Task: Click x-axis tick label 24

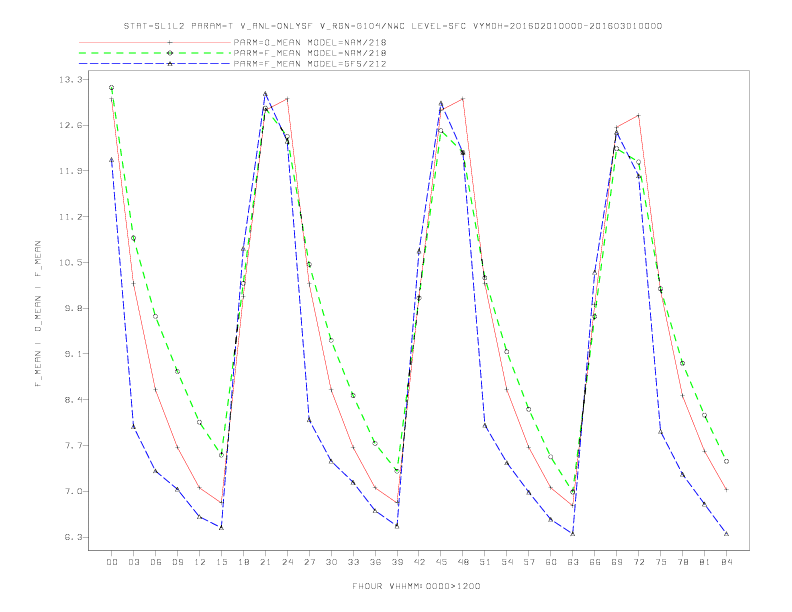Action: tap(287, 562)
